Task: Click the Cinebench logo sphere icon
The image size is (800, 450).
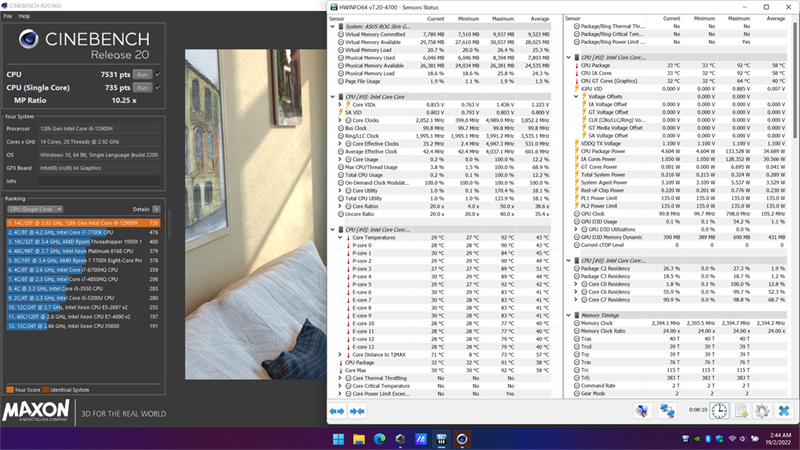Action: point(29,39)
